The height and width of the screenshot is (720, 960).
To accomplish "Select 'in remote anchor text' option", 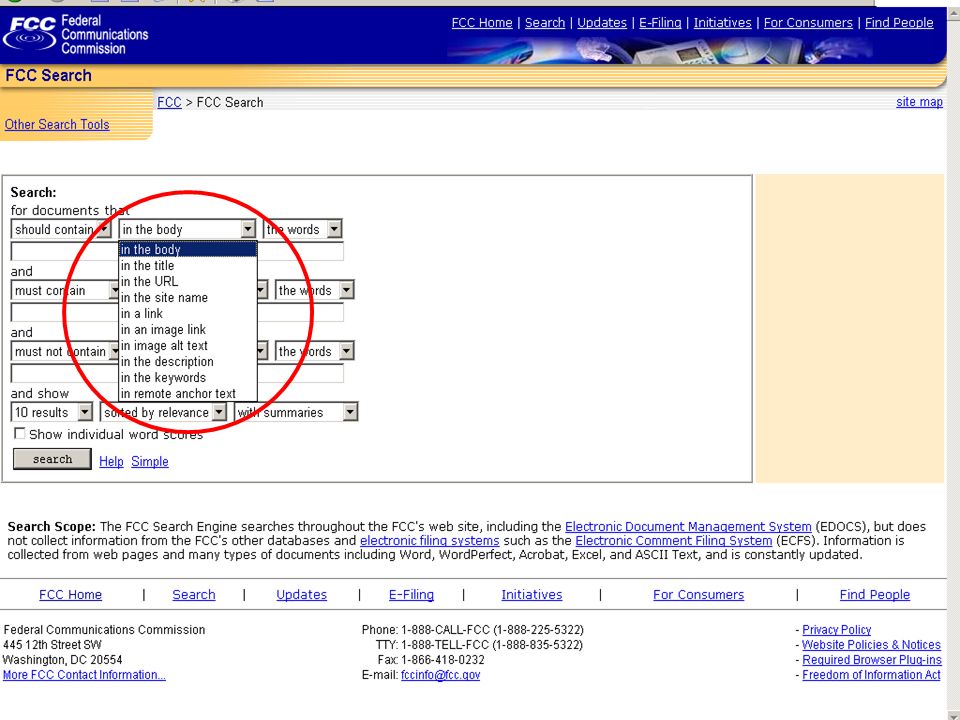I will 187,393.
